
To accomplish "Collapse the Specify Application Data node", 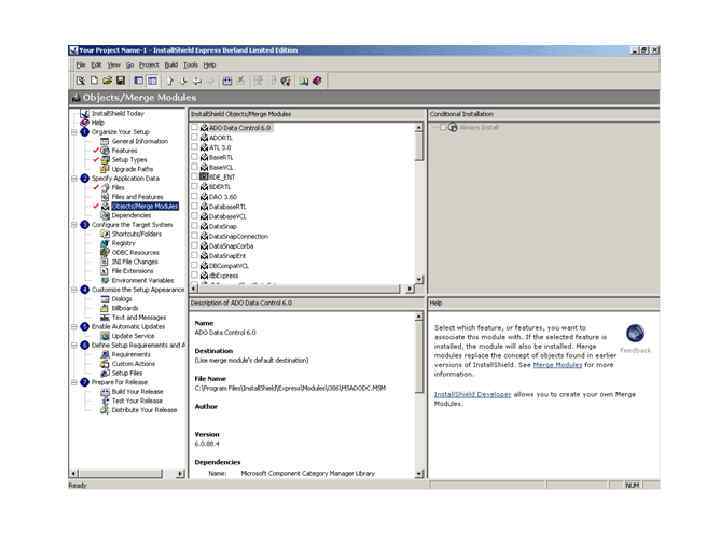I will (x=74, y=178).
